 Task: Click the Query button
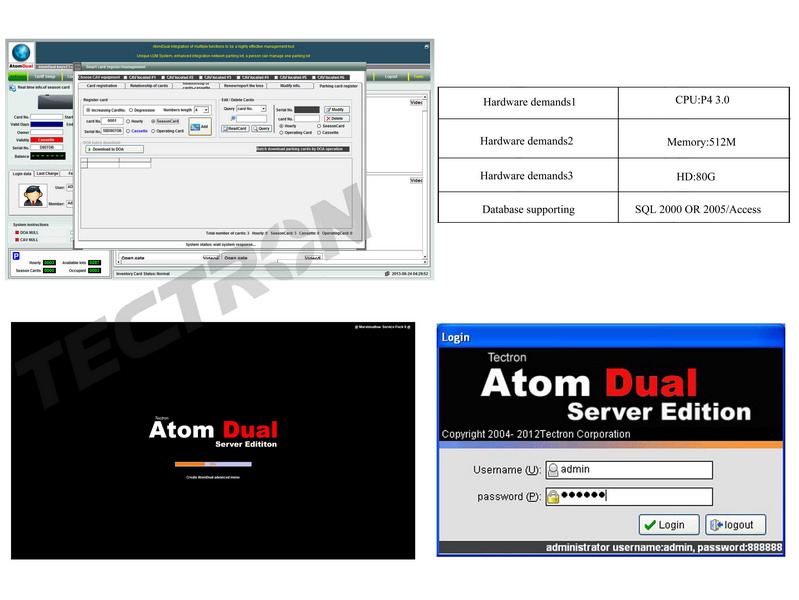click(x=261, y=128)
